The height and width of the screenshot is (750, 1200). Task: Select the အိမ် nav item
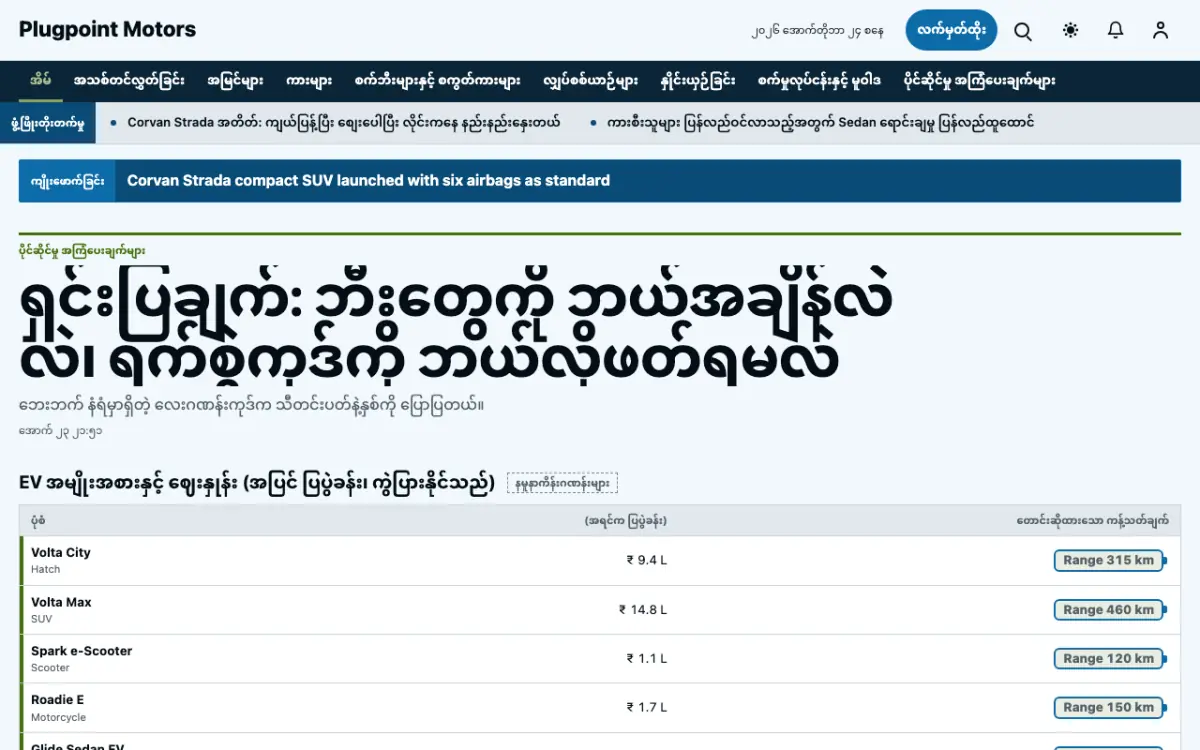click(41, 80)
